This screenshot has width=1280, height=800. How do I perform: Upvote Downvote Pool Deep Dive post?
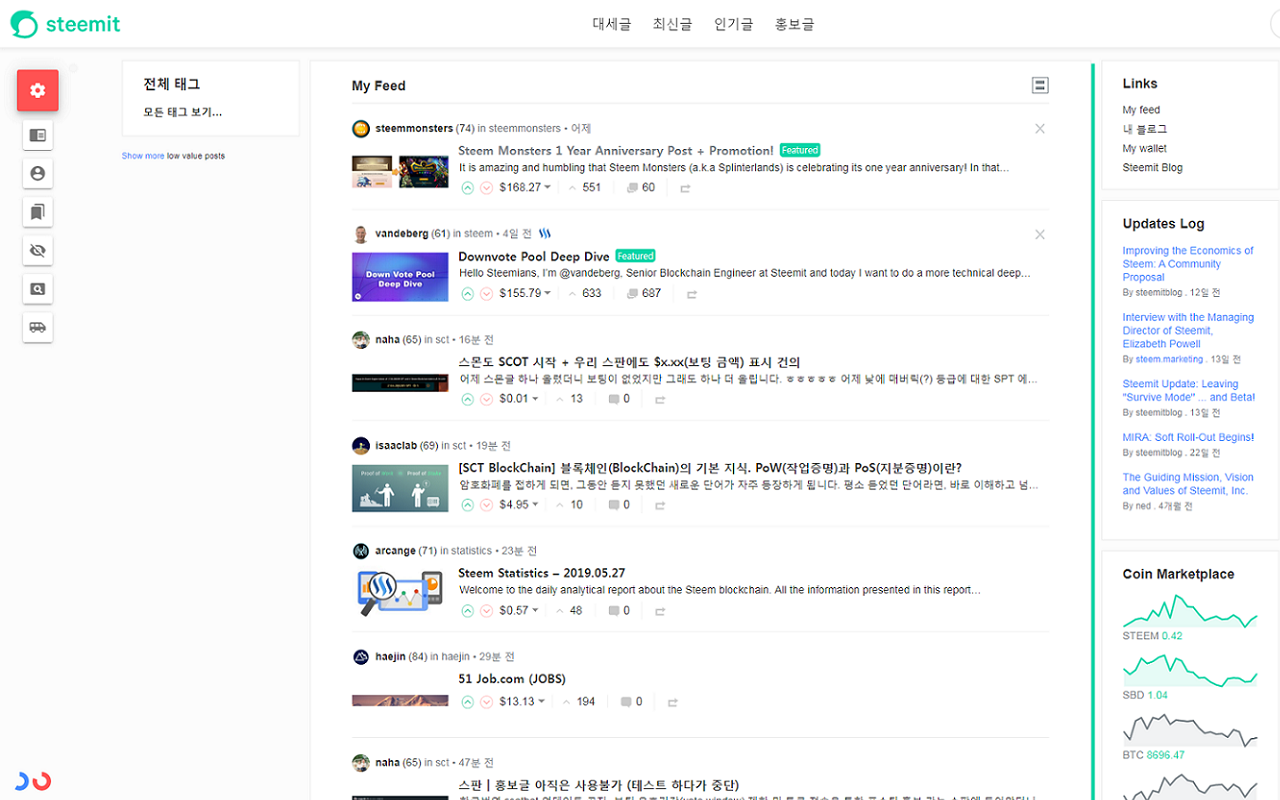click(x=467, y=293)
